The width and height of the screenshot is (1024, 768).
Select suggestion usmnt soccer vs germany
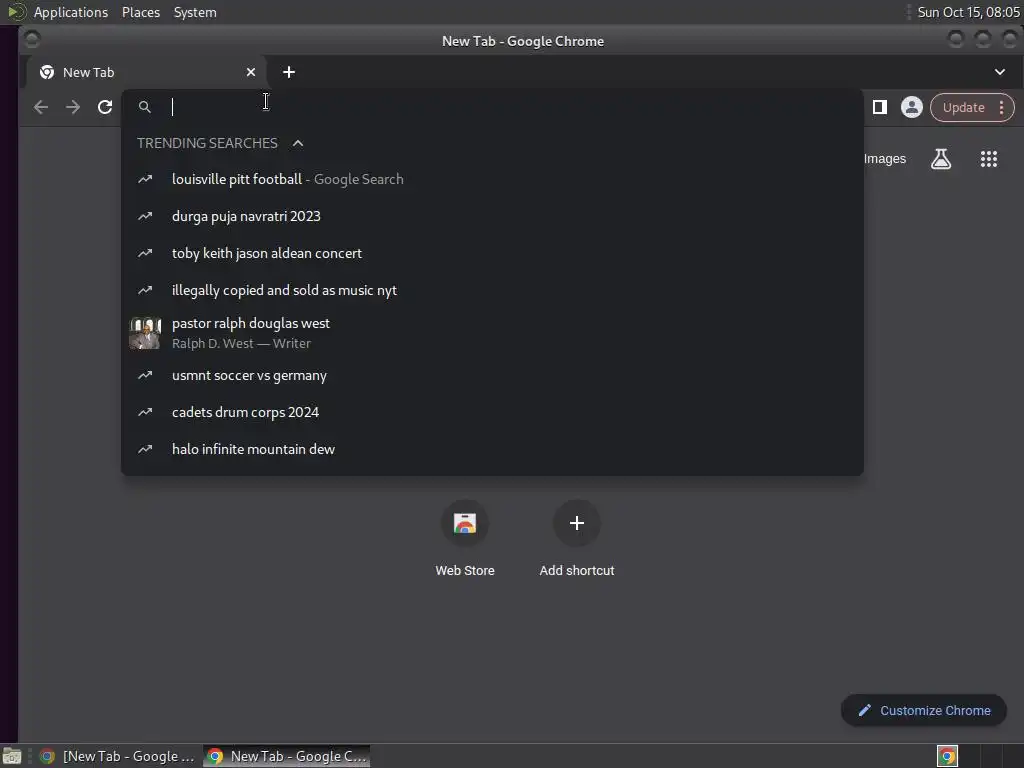click(492, 376)
